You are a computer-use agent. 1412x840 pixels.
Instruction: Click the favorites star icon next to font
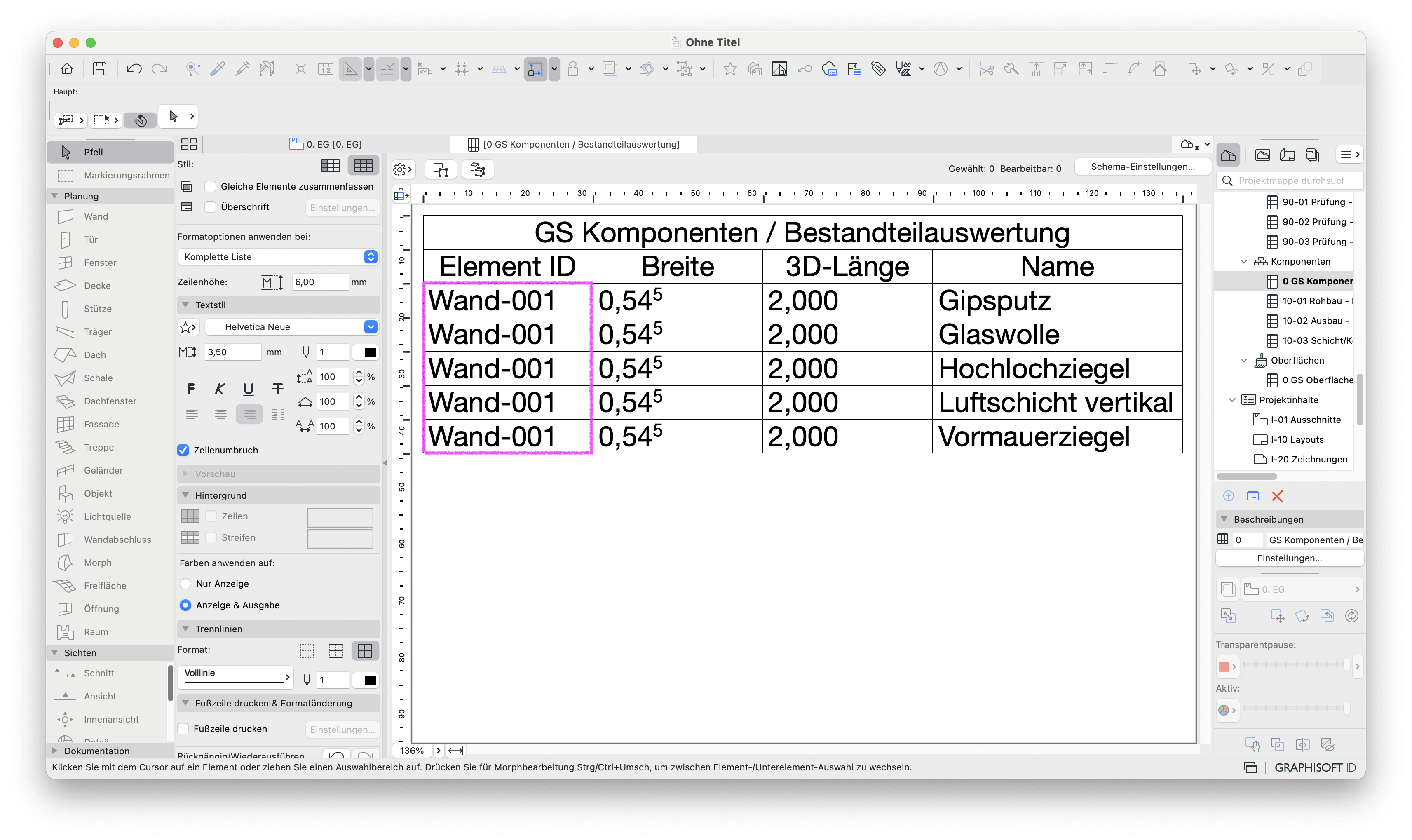[x=188, y=327]
